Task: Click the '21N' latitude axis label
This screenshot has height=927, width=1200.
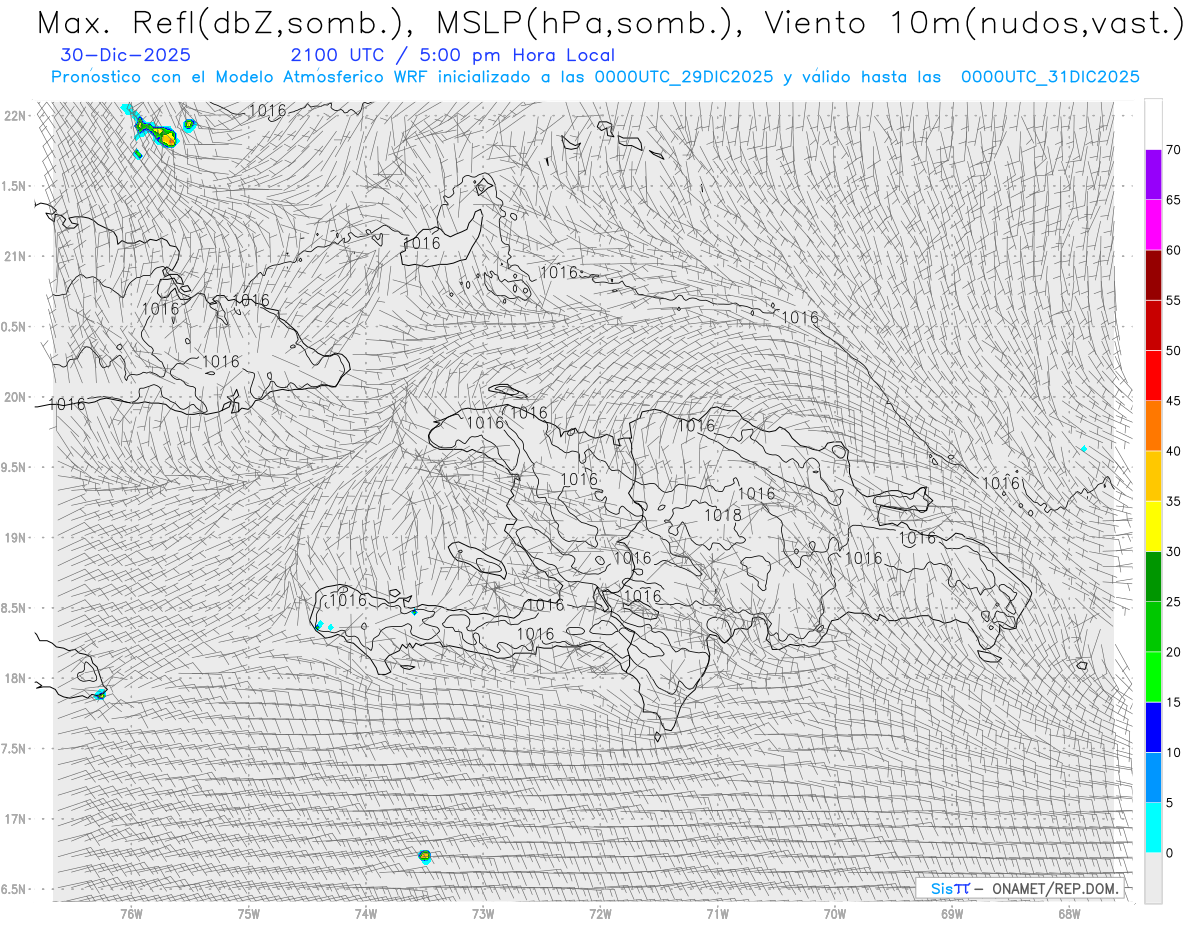Action: [14, 256]
